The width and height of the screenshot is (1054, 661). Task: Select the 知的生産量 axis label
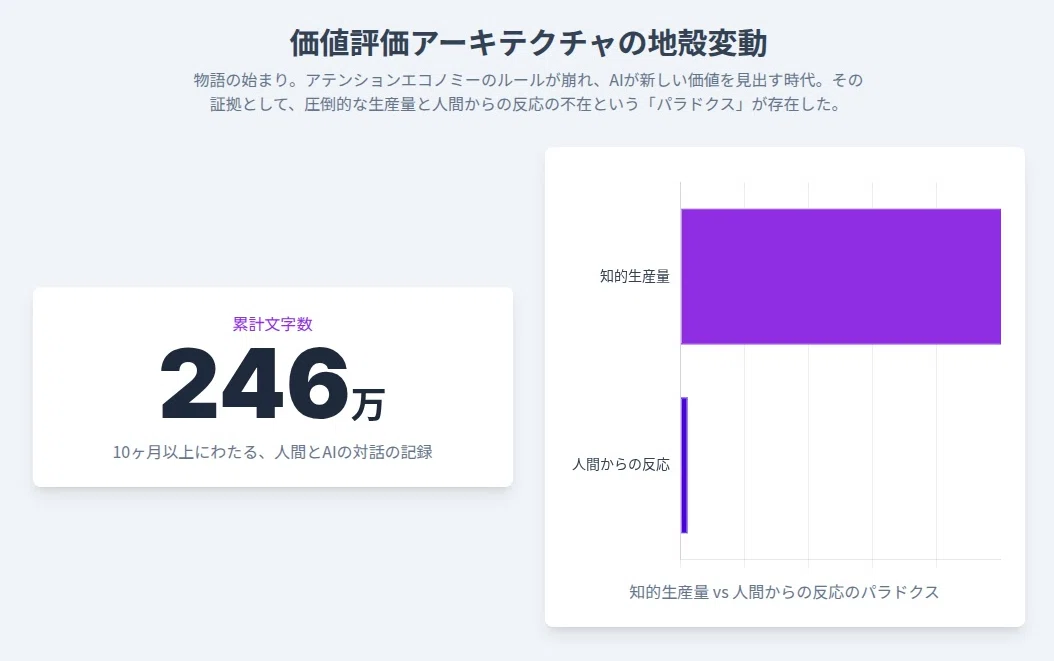[x=635, y=276]
